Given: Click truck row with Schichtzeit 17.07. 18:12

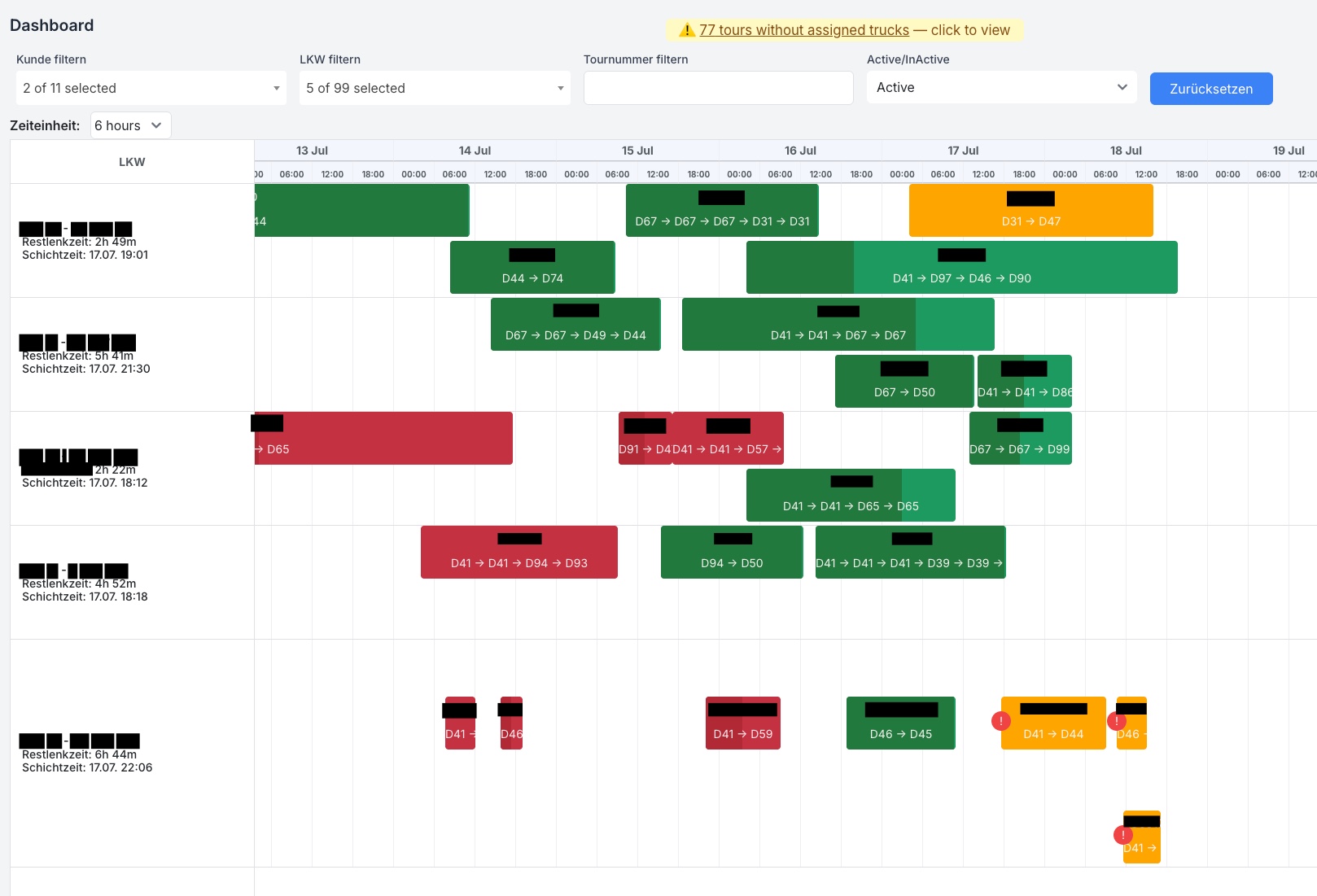Looking at the screenshot, I should coord(132,469).
